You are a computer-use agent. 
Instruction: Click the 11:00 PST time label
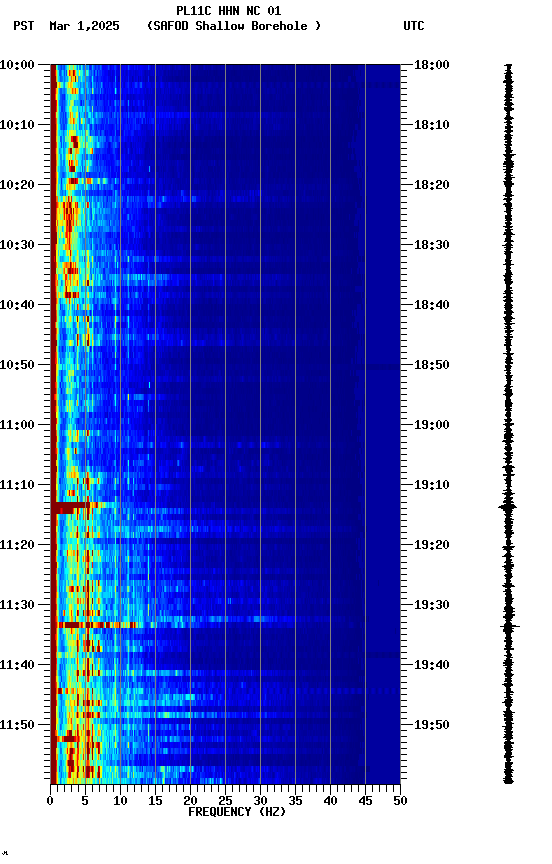17,425
